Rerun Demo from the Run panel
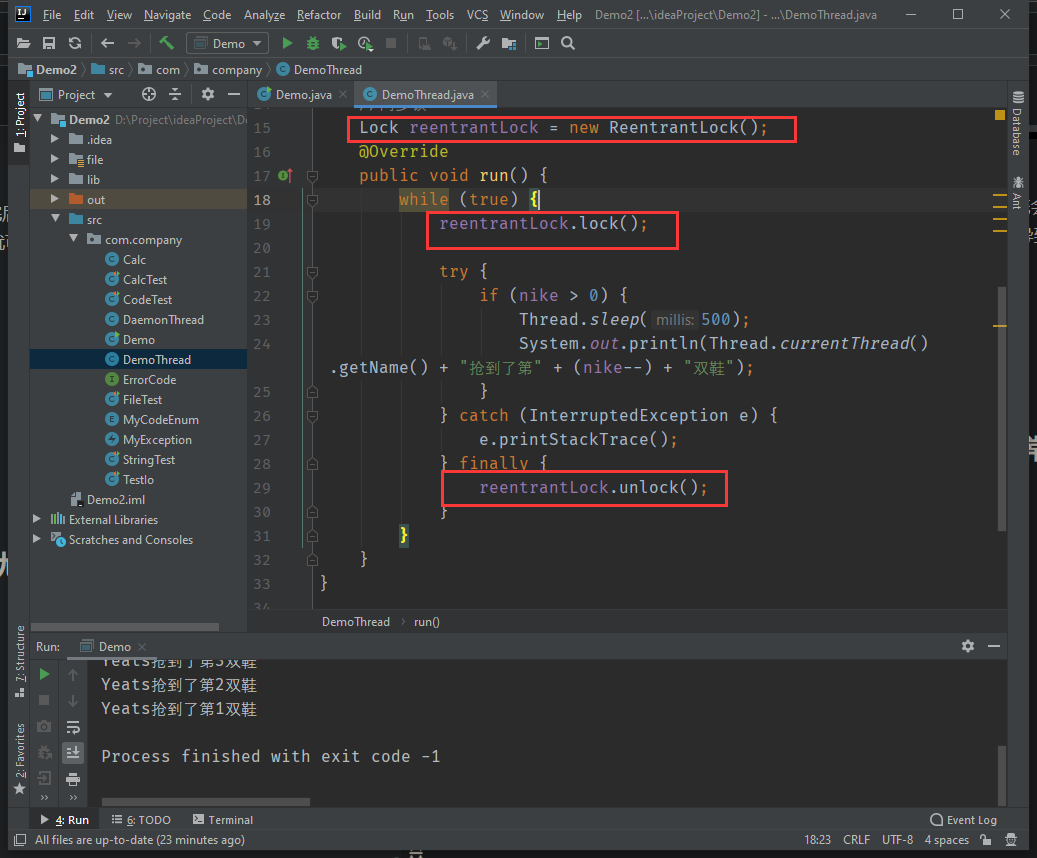The width and height of the screenshot is (1037, 858). [x=44, y=674]
